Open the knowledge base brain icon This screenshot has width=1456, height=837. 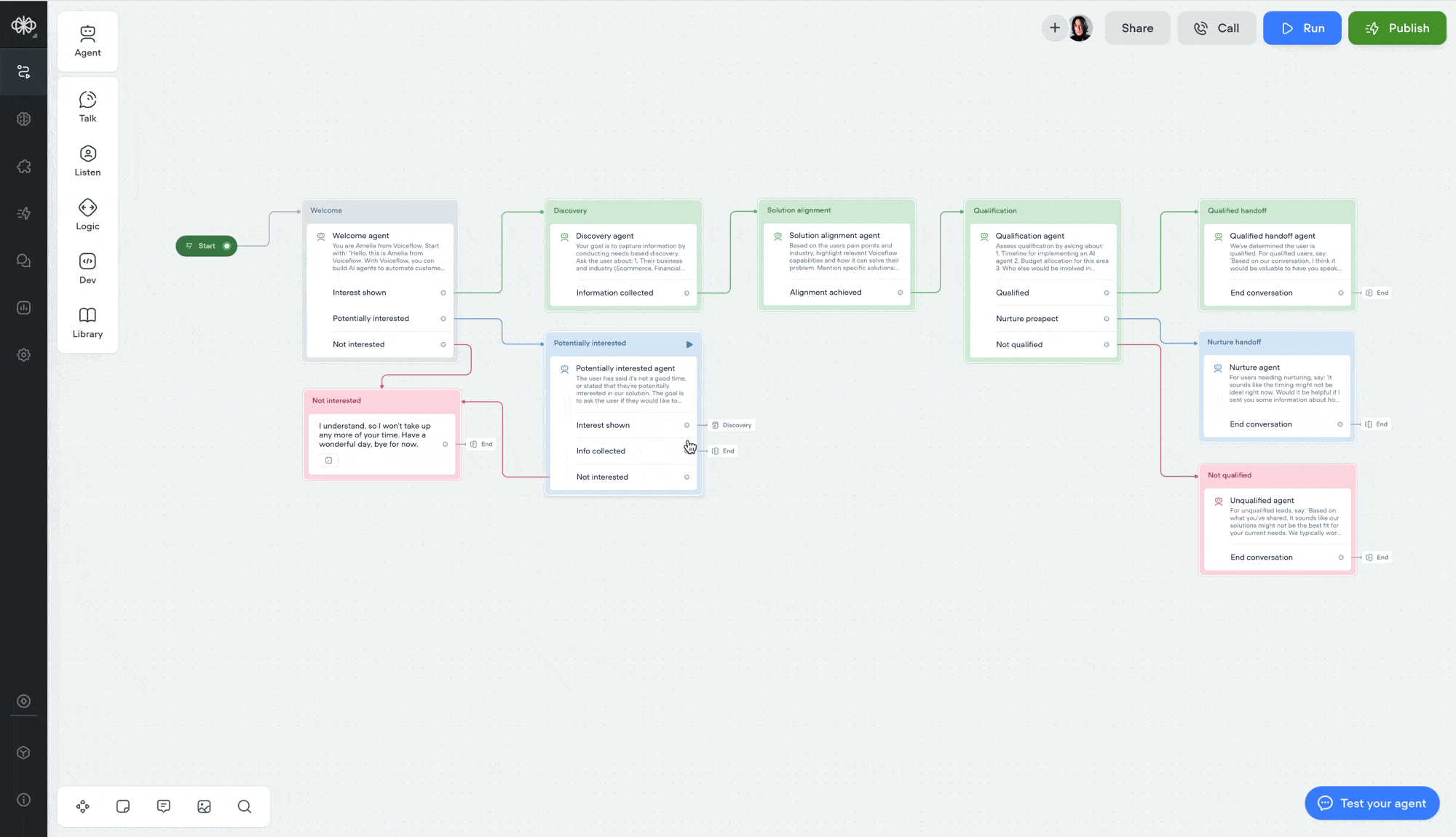23,119
